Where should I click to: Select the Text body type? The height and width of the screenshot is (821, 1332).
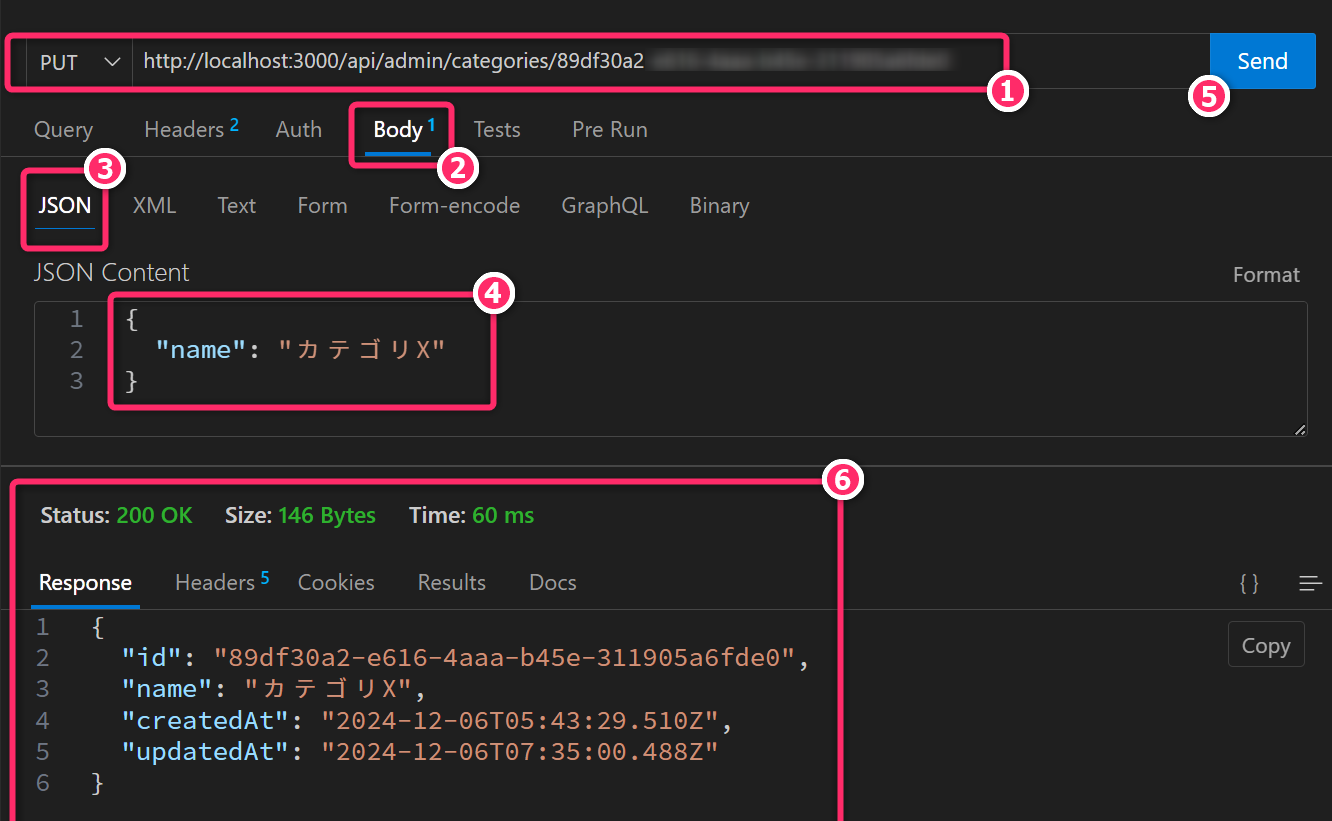(x=236, y=205)
